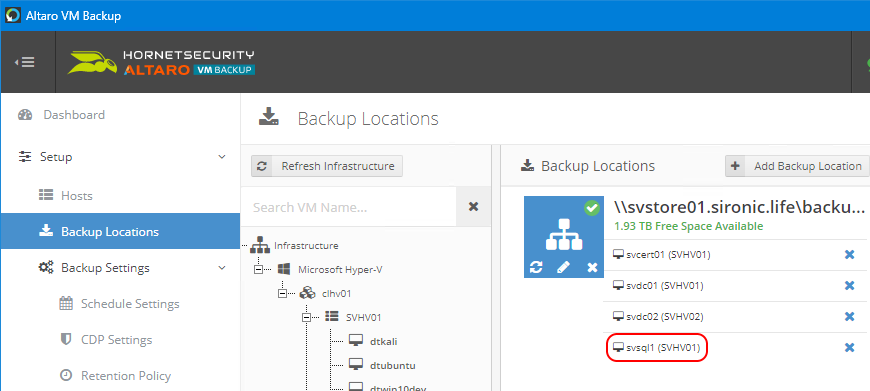
Task: Refresh the svstore01 backup location
Action: (536, 268)
